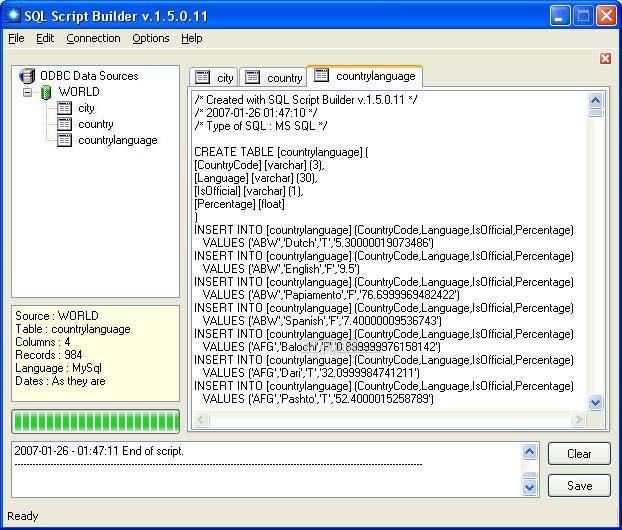This screenshot has height=530, width=622.
Task: Collapse the WORLD tree node
Action: pyautogui.click(x=27, y=92)
